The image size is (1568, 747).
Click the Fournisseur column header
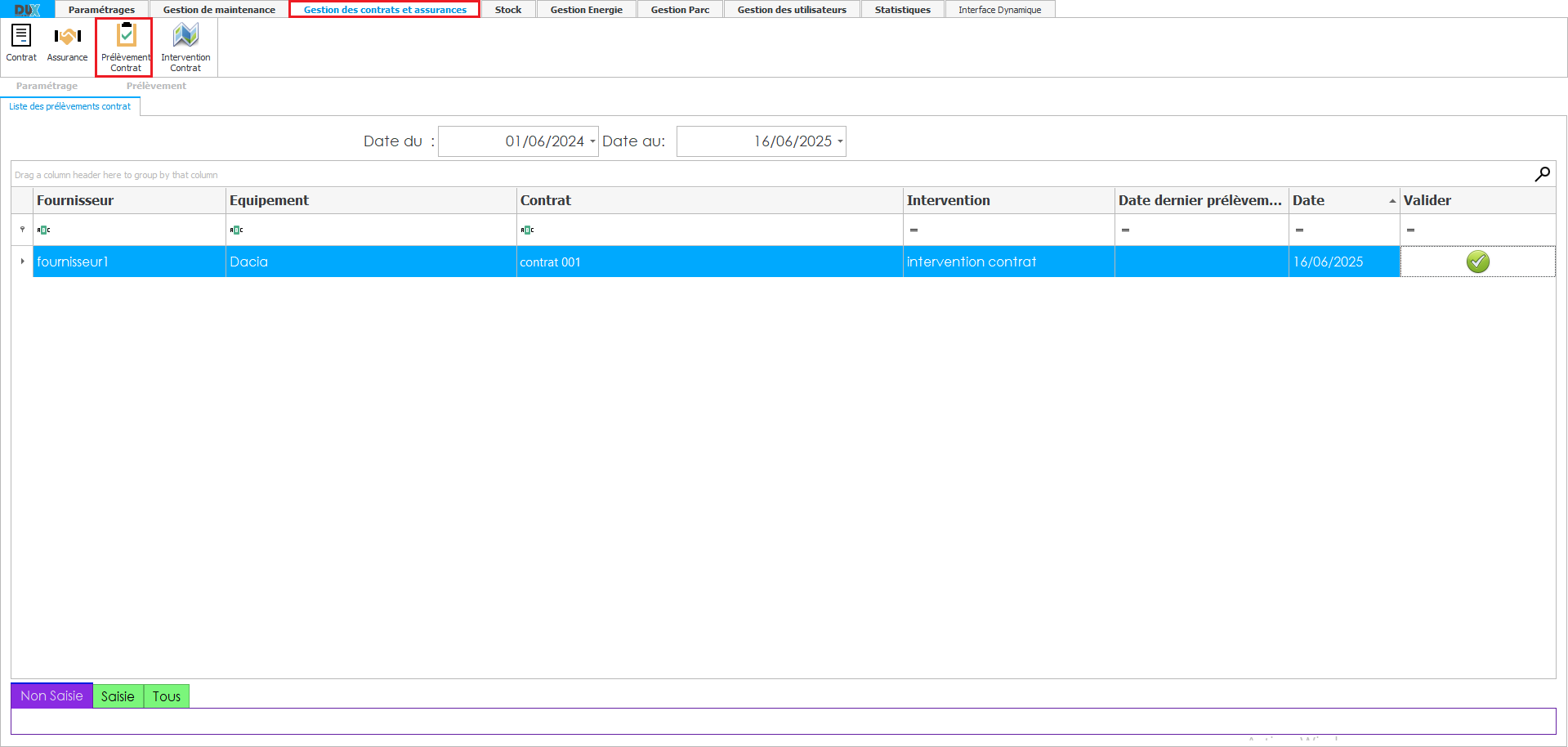tap(128, 200)
